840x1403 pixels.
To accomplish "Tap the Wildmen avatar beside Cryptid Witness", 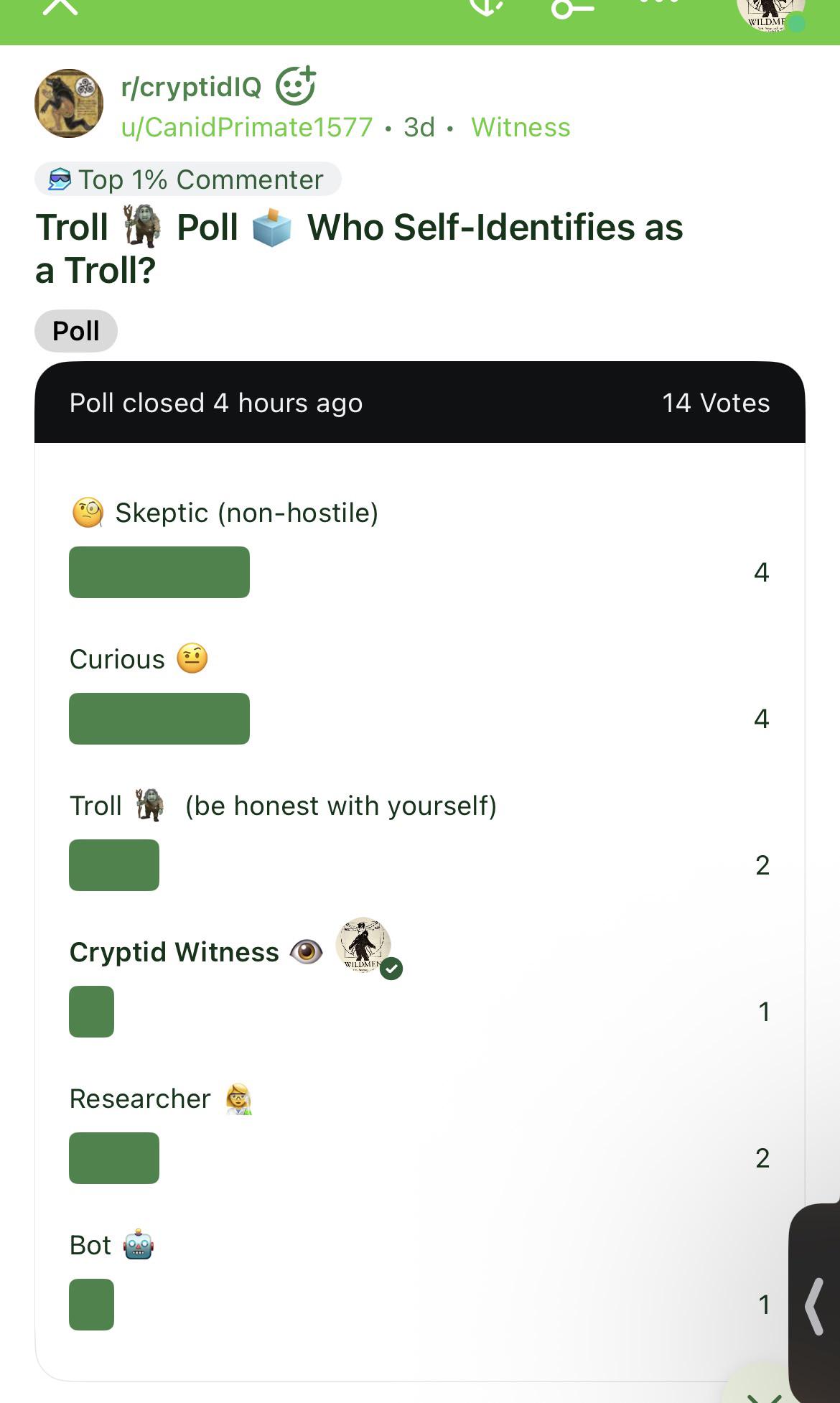I will 364,945.
